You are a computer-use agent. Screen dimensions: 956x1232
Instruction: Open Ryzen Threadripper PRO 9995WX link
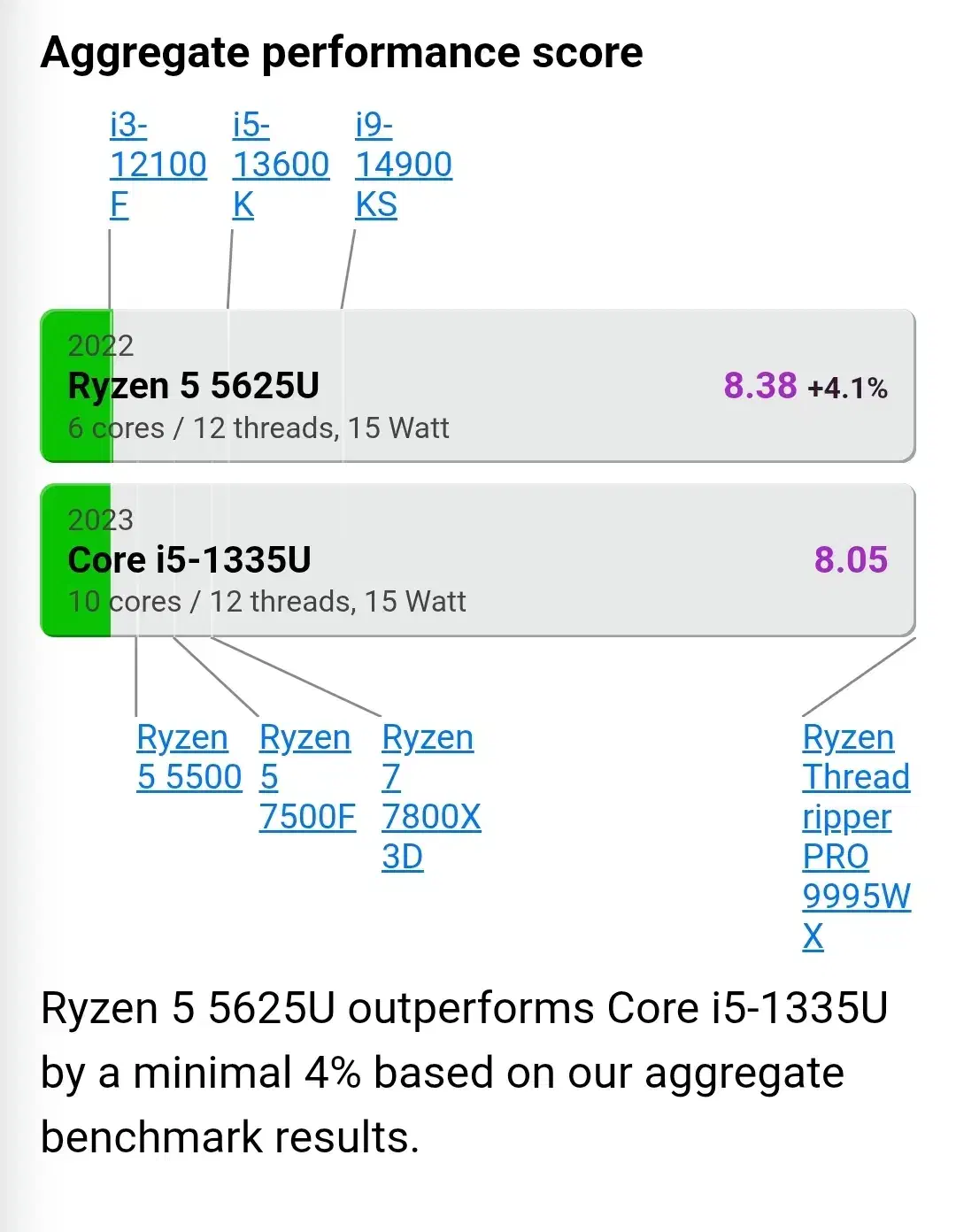(x=855, y=835)
